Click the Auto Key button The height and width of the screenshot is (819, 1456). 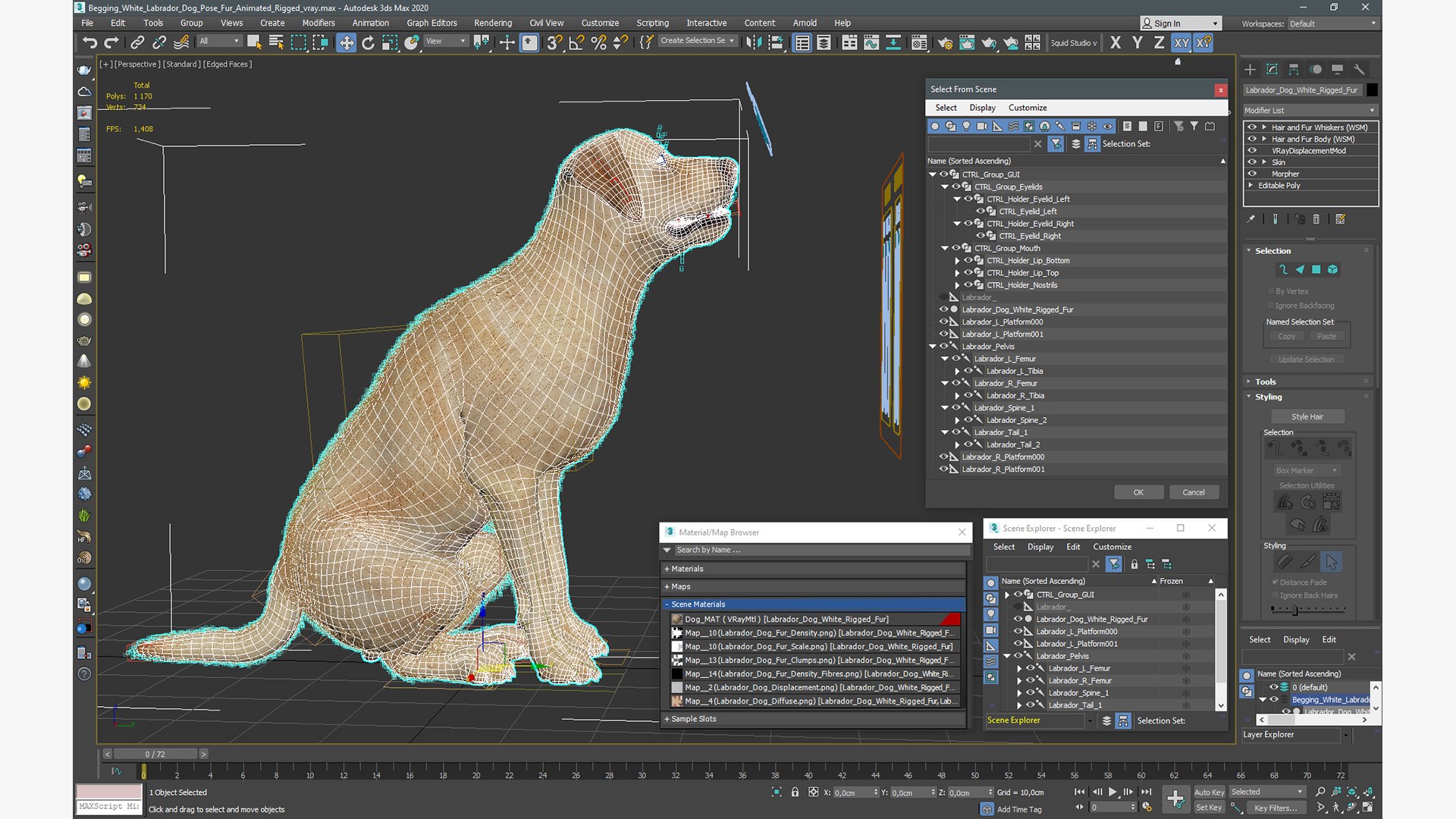1209,792
